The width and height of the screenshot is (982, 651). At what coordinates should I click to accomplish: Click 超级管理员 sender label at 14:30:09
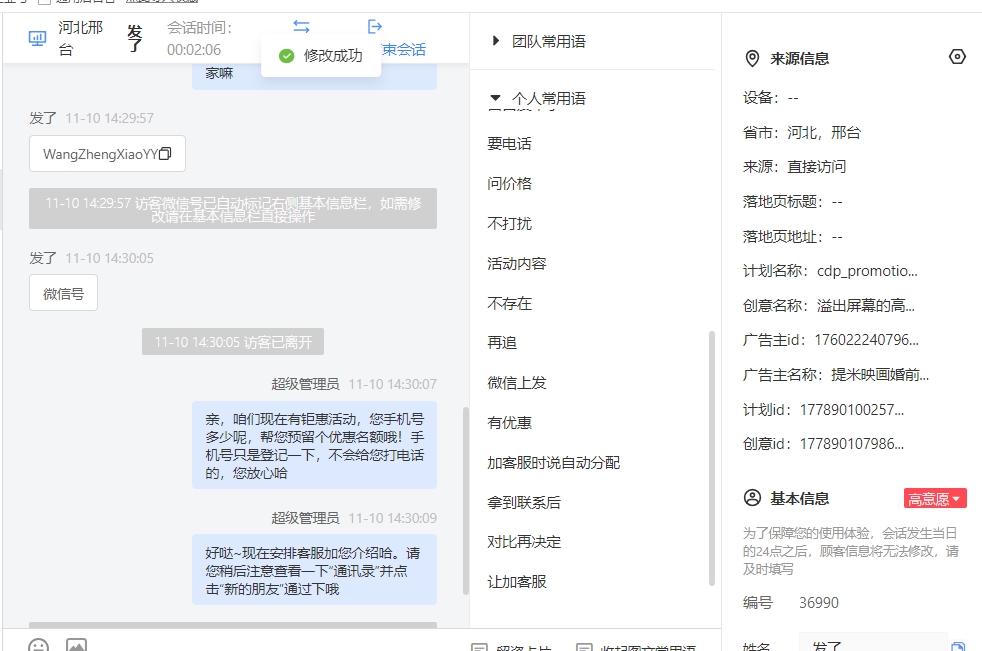[x=305, y=518]
